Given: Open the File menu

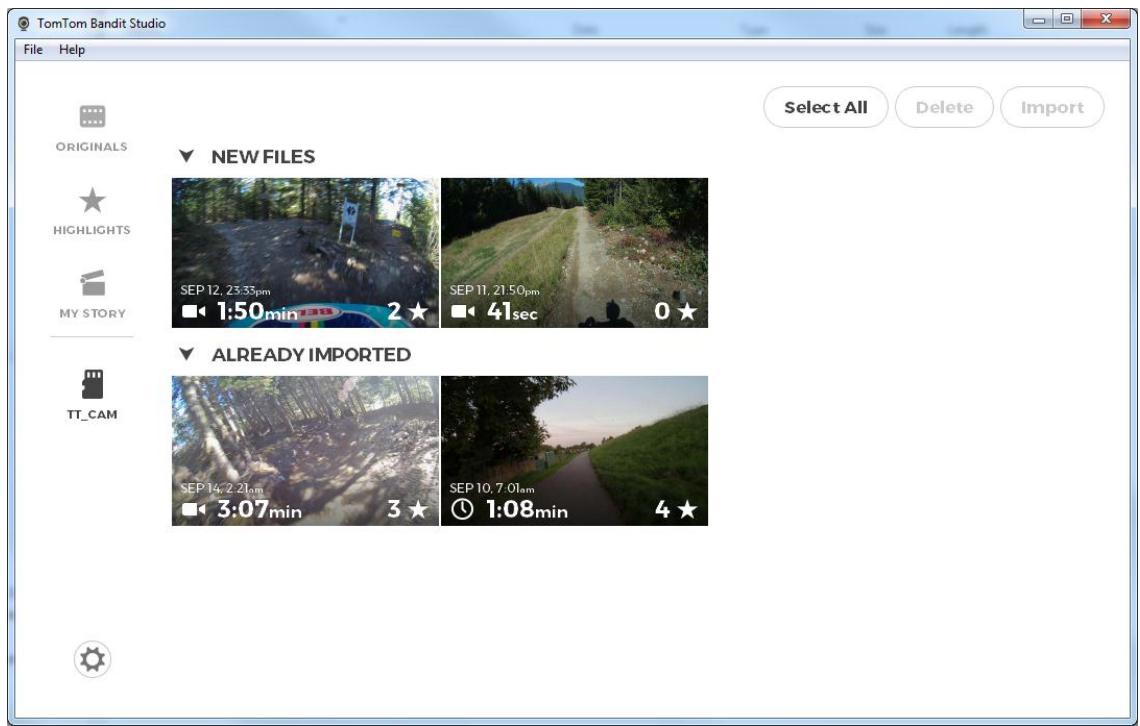Looking at the screenshot, I should (x=33, y=49).
